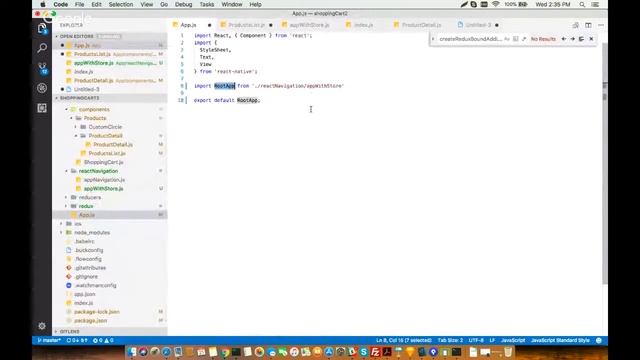
Task: Click the master branch in status bar
Action: click(x=49, y=340)
